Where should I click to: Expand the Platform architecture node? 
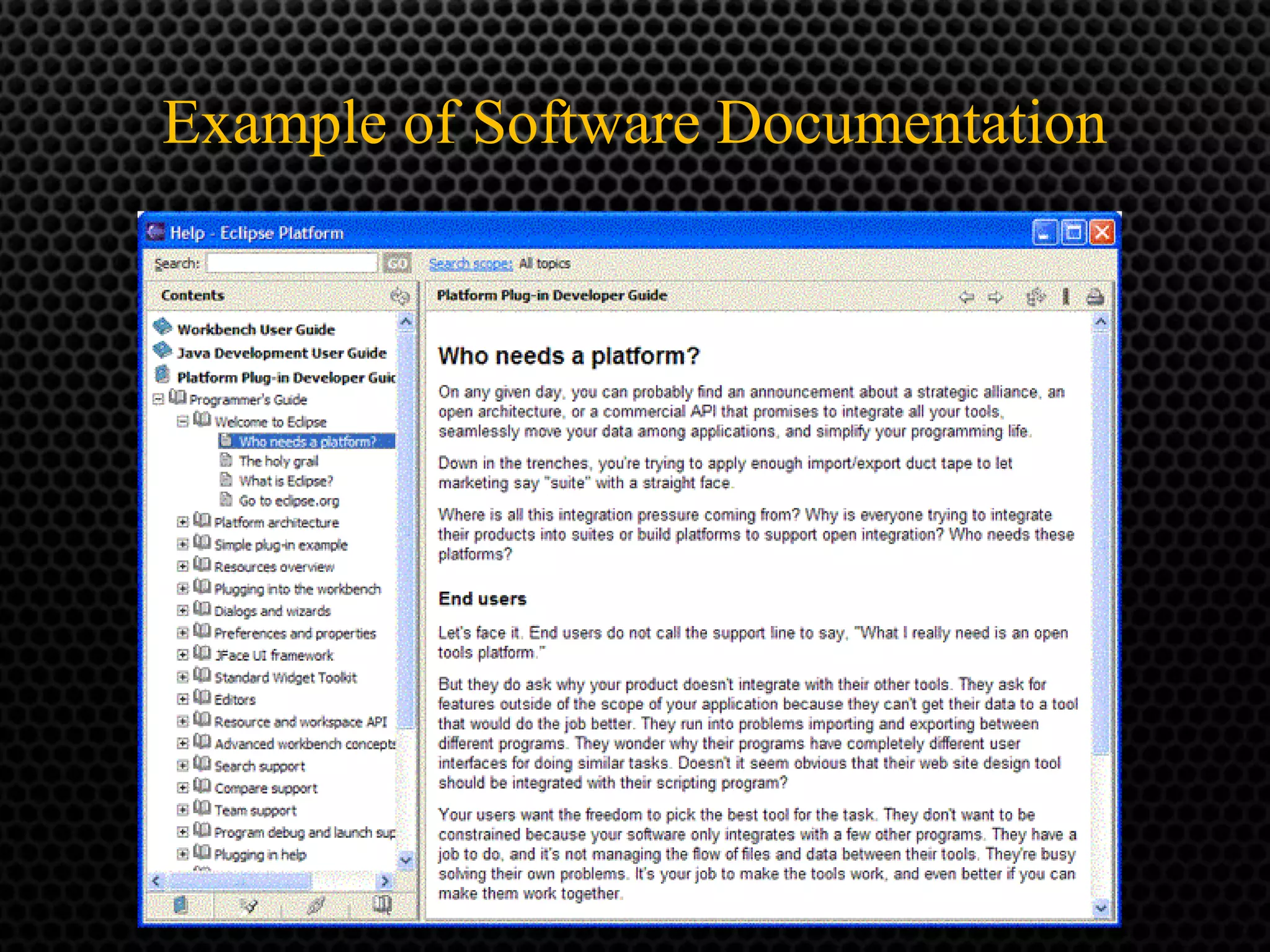(x=182, y=522)
